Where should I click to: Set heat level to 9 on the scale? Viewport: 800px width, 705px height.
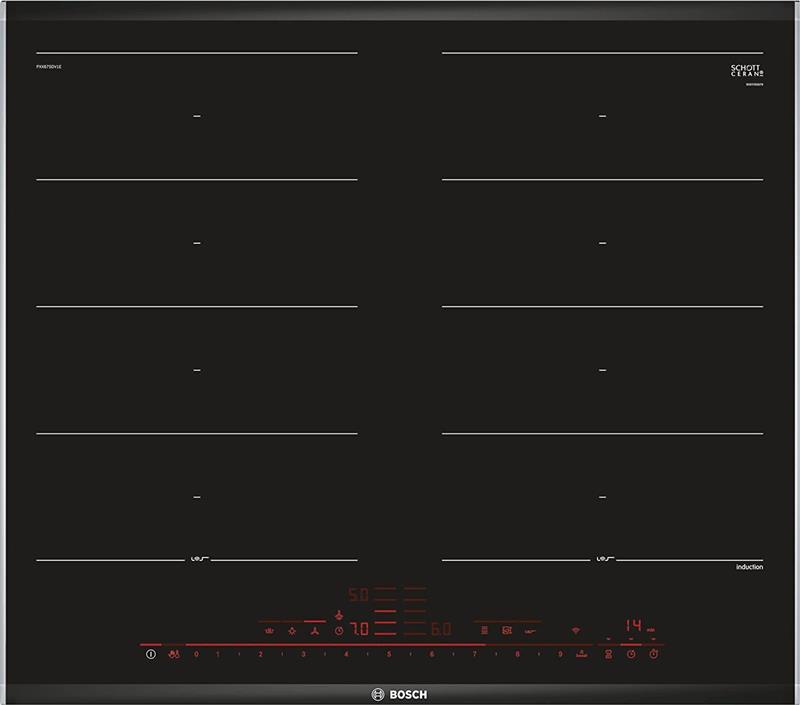[560, 654]
